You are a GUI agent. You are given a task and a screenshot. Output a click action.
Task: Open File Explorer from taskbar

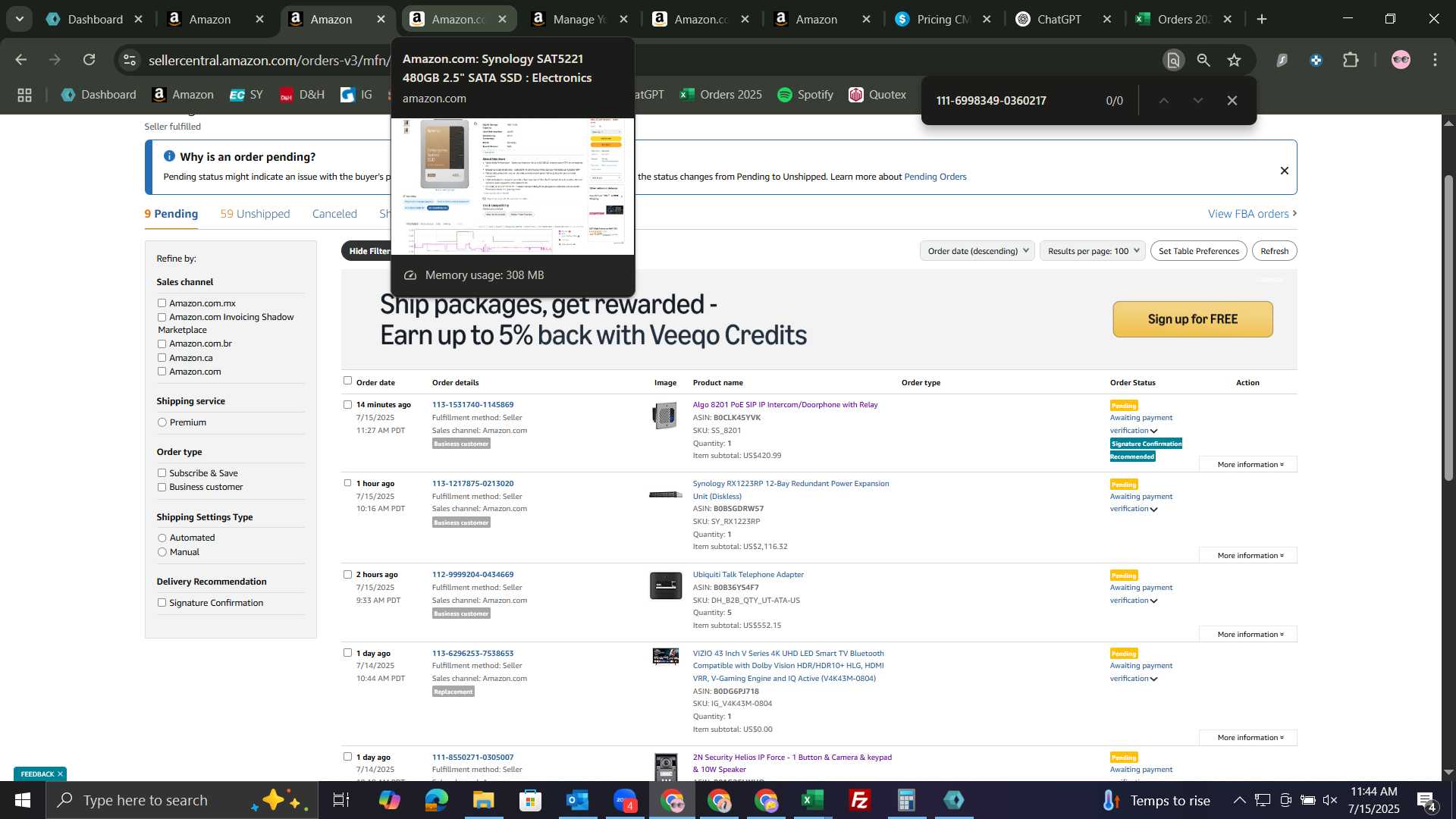tap(483, 800)
